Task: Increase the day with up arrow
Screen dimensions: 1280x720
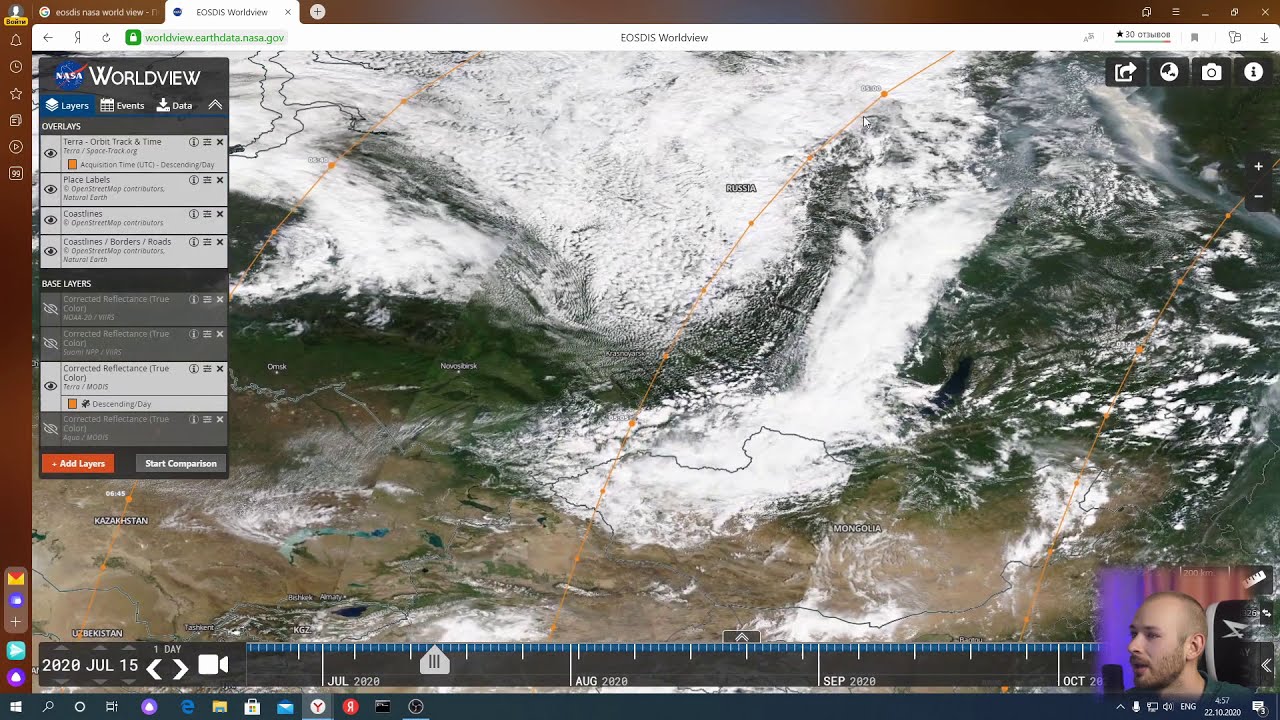Action: [x=129, y=650]
